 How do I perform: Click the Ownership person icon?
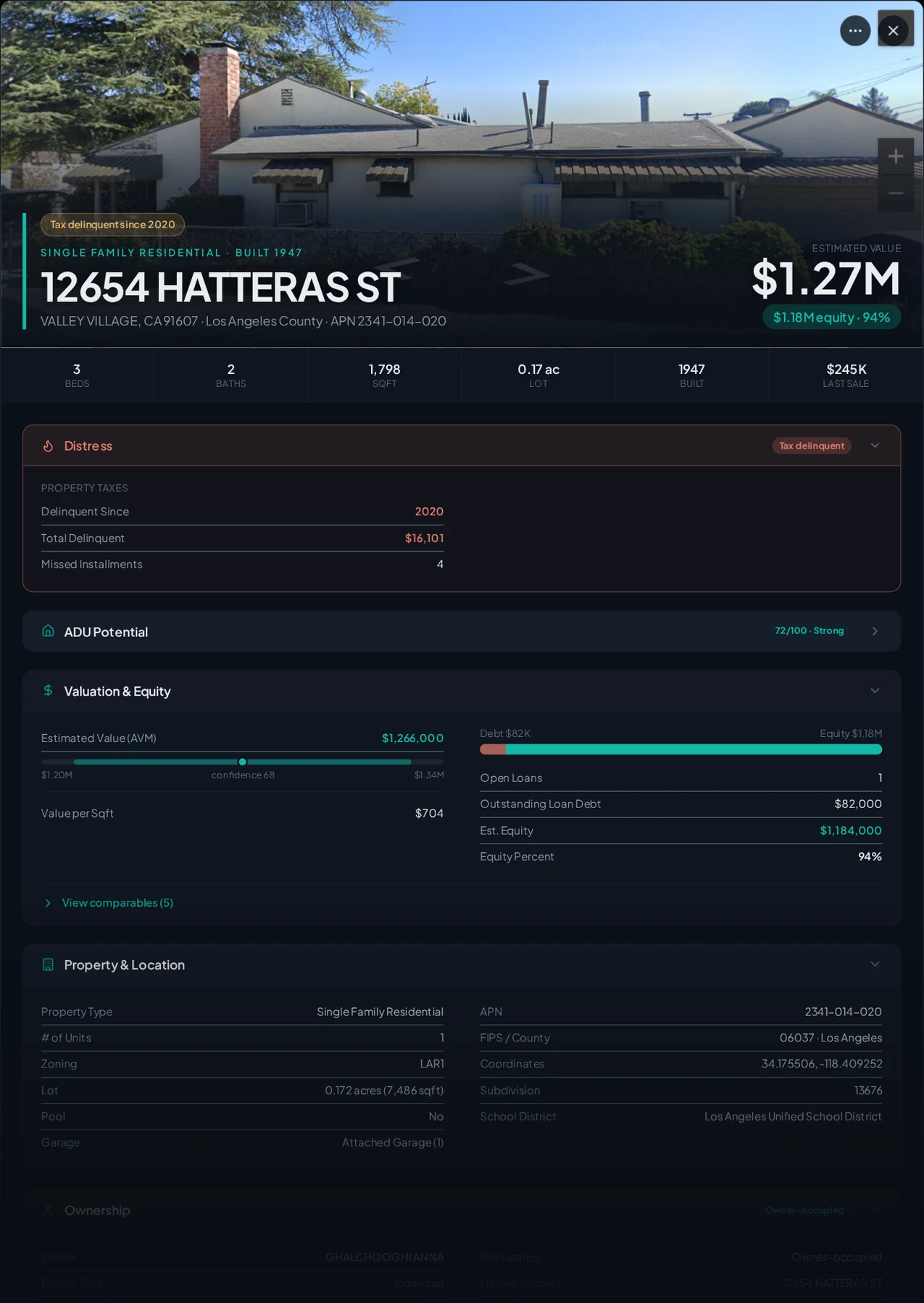(48, 1210)
